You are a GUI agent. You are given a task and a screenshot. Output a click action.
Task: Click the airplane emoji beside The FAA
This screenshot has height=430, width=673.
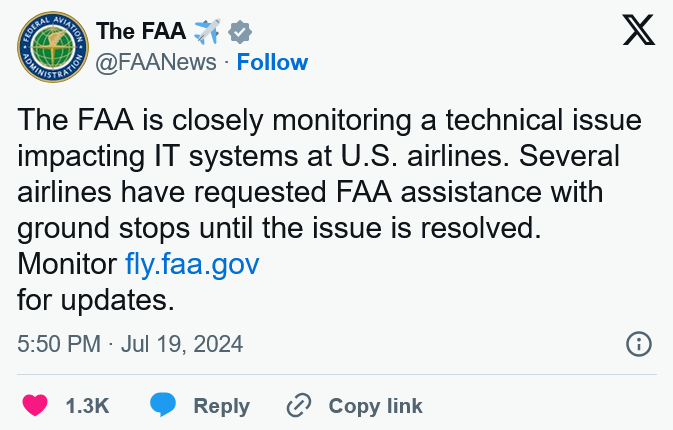(x=207, y=31)
